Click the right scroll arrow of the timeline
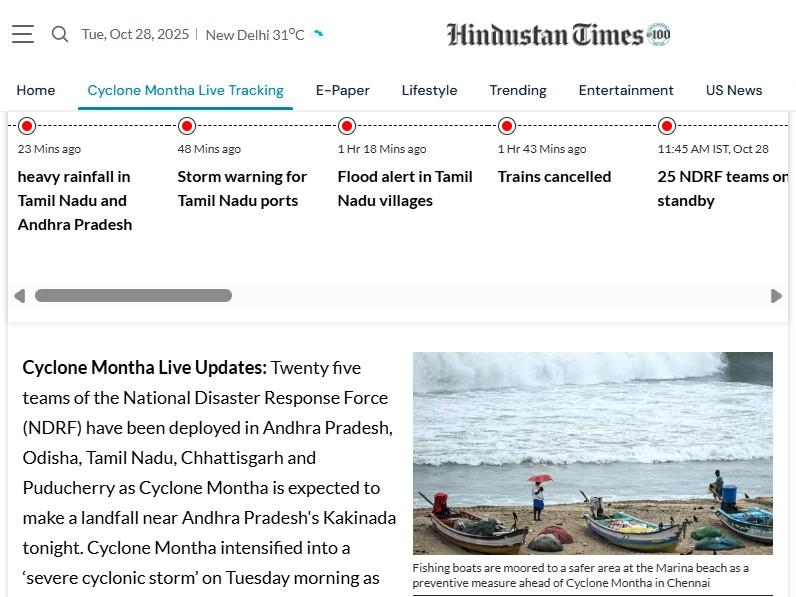796x597 pixels. coord(776,296)
